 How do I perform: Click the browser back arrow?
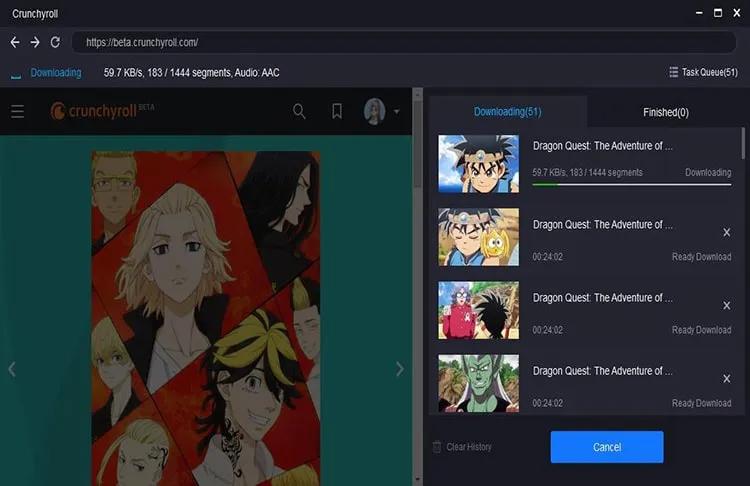14,42
